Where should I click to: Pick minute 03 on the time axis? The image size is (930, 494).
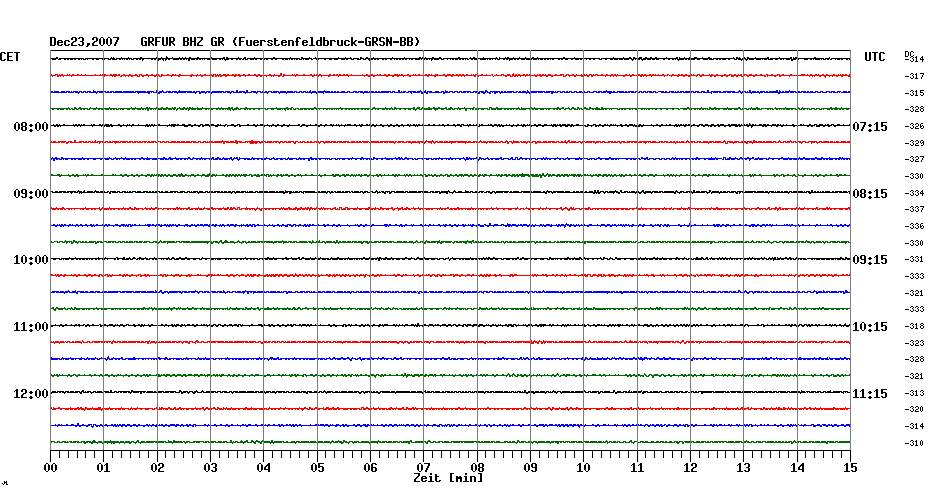point(211,468)
